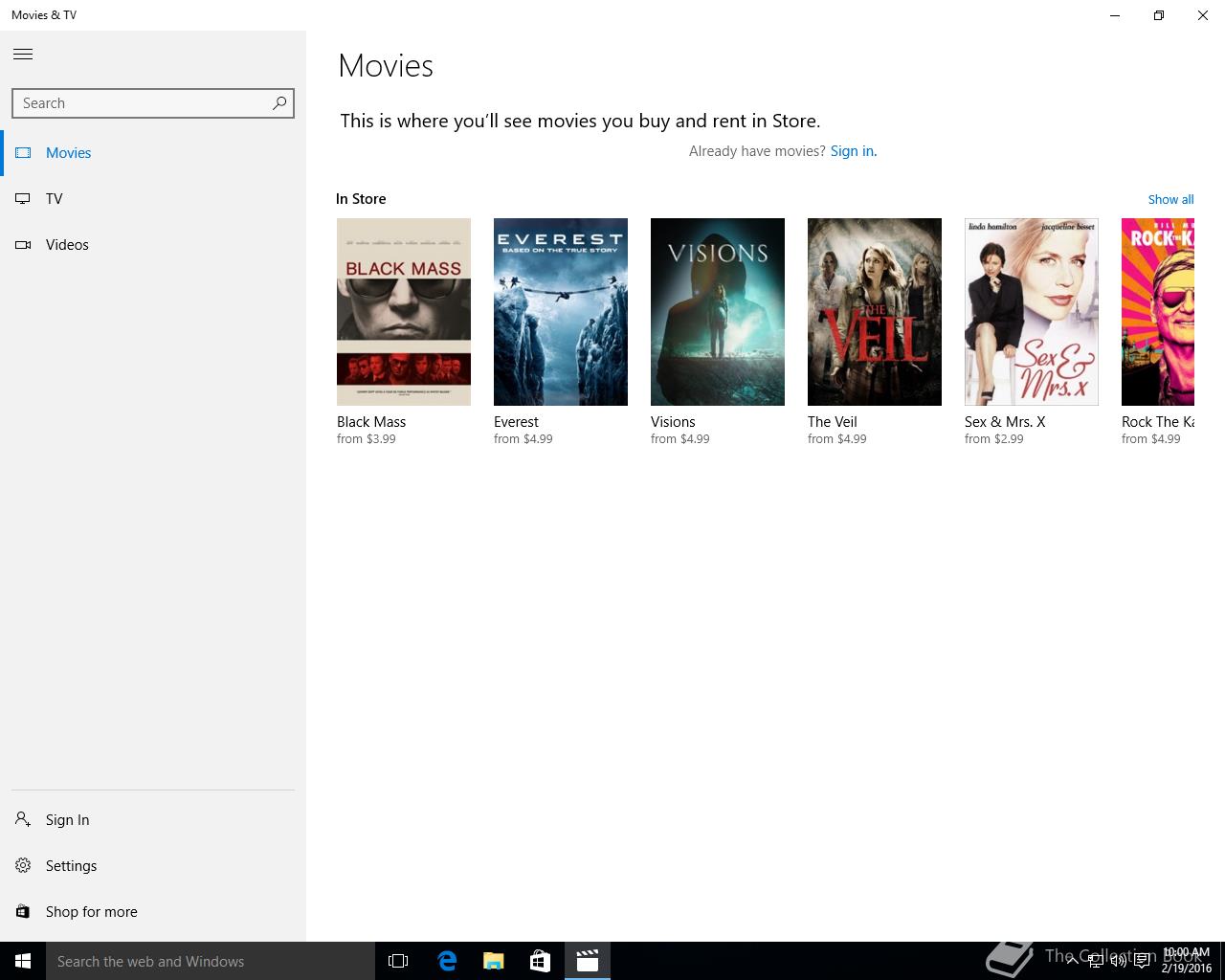Open the Visions movie poster
The image size is (1225, 980).
pyautogui.click(x=718, y=312)
